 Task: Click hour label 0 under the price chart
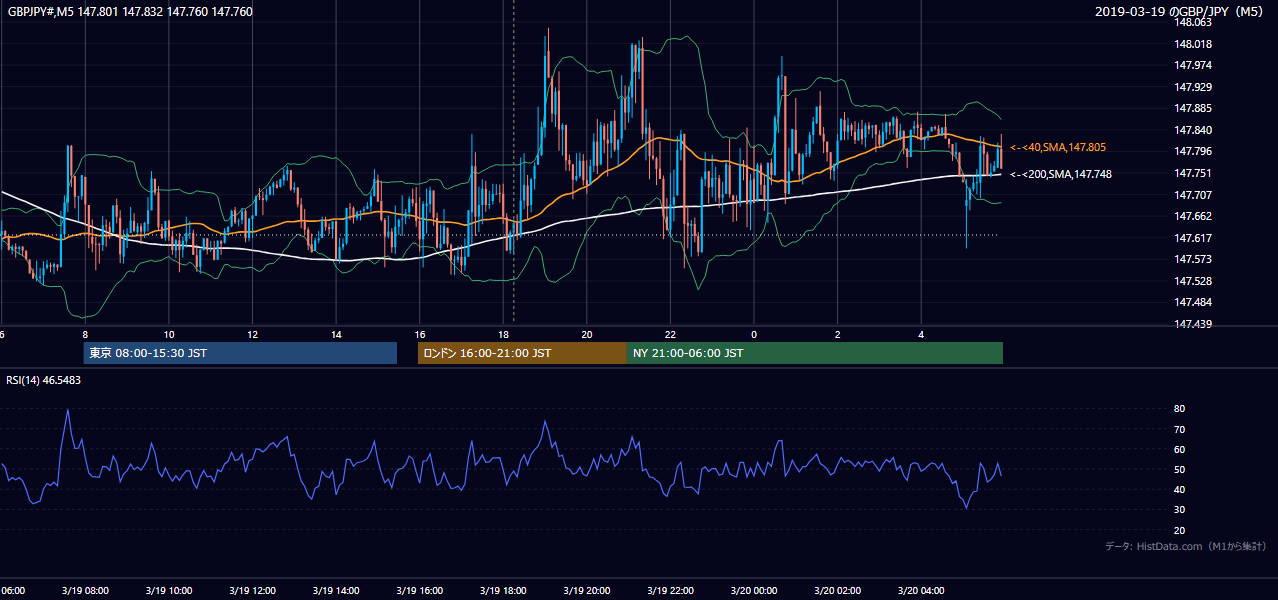(x=754, y=335)
